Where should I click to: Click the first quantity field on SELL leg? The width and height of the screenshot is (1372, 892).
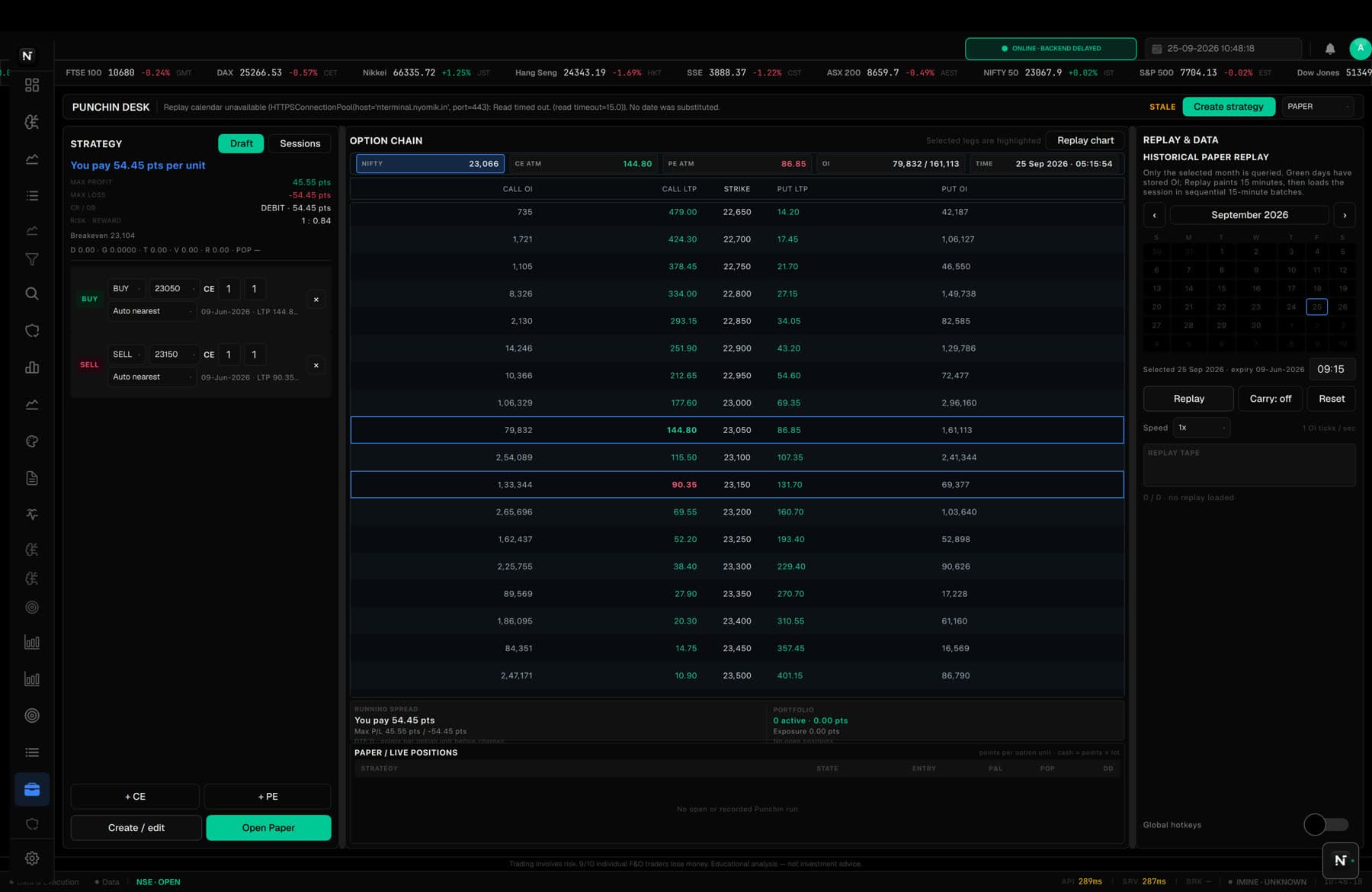coord(229,355)
